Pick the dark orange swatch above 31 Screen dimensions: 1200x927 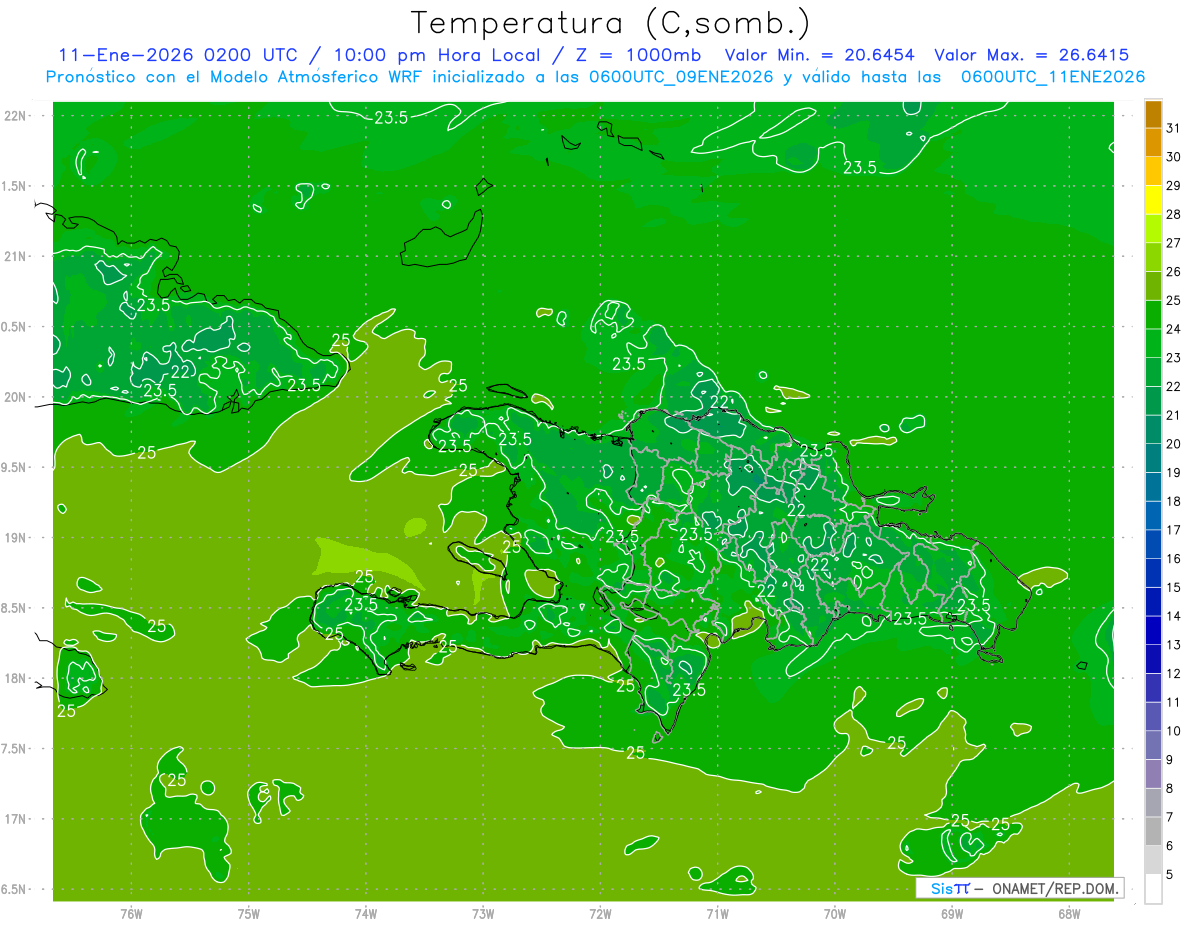(1153, 114)
